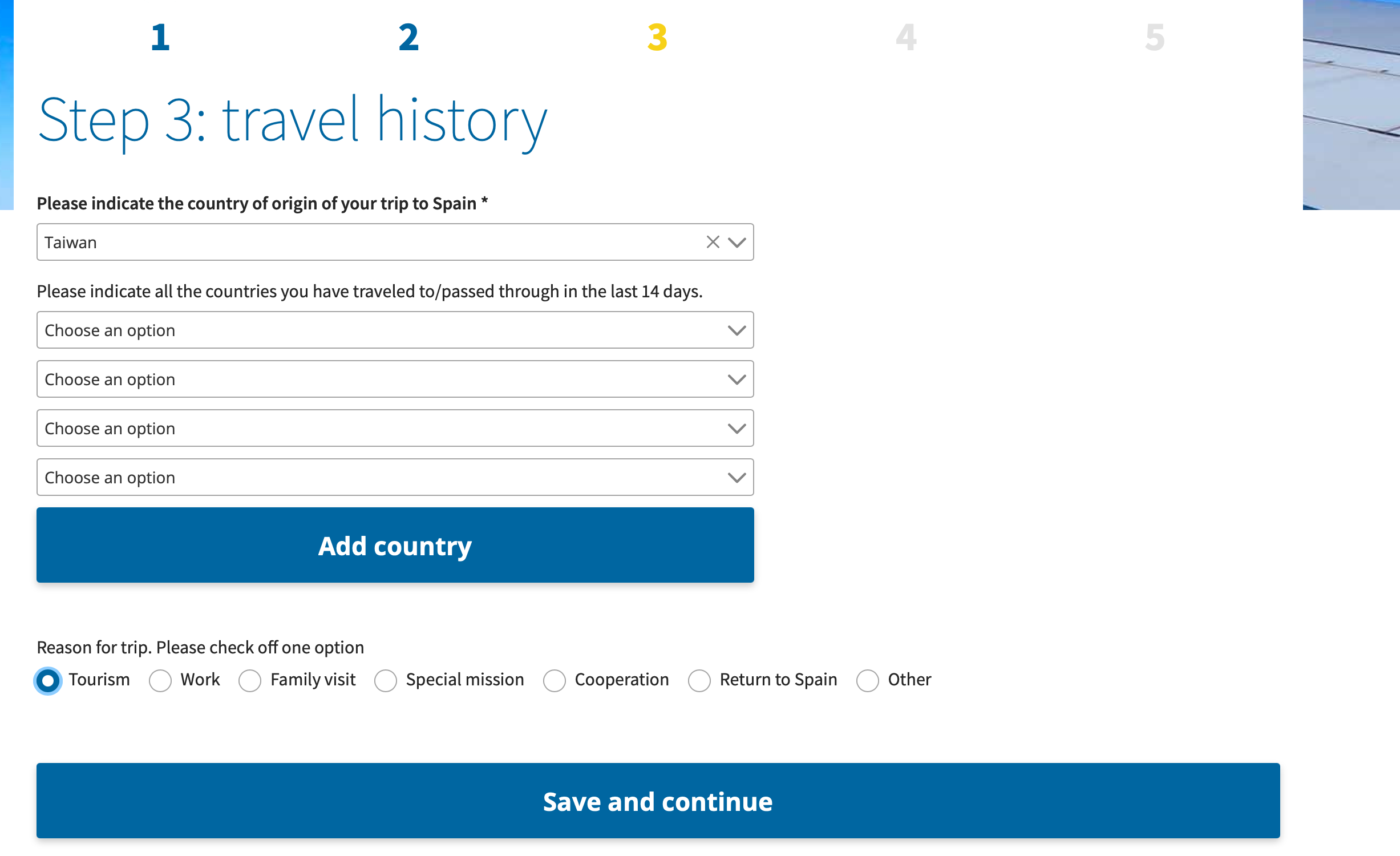
Task: Select the Family visit radio button
Action: pos(249,679)
